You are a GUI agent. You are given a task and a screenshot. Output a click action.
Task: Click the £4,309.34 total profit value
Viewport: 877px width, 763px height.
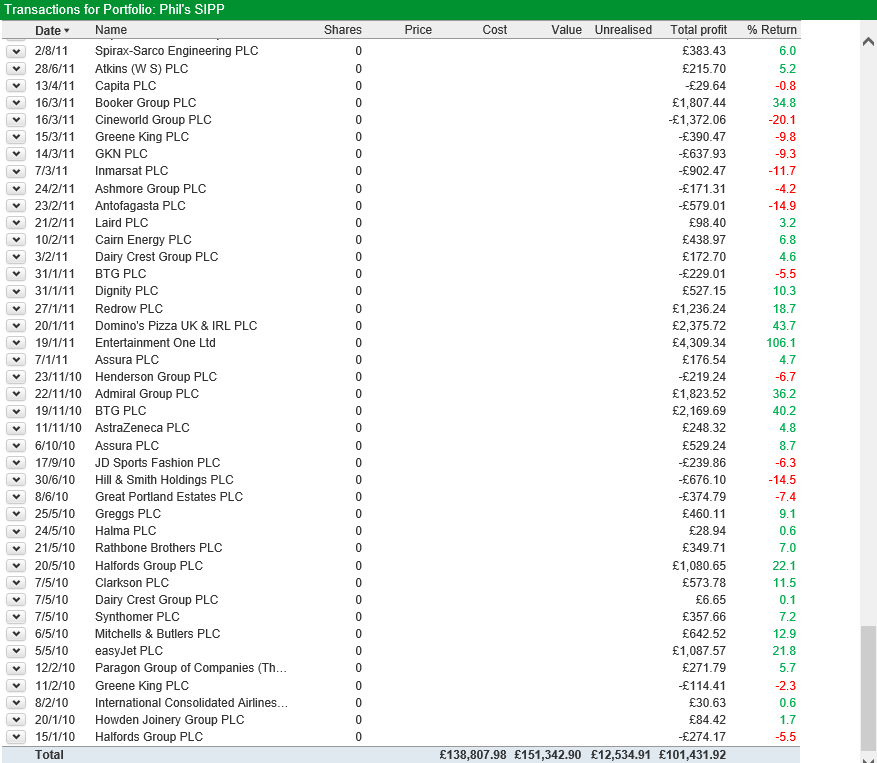[699, 343]
